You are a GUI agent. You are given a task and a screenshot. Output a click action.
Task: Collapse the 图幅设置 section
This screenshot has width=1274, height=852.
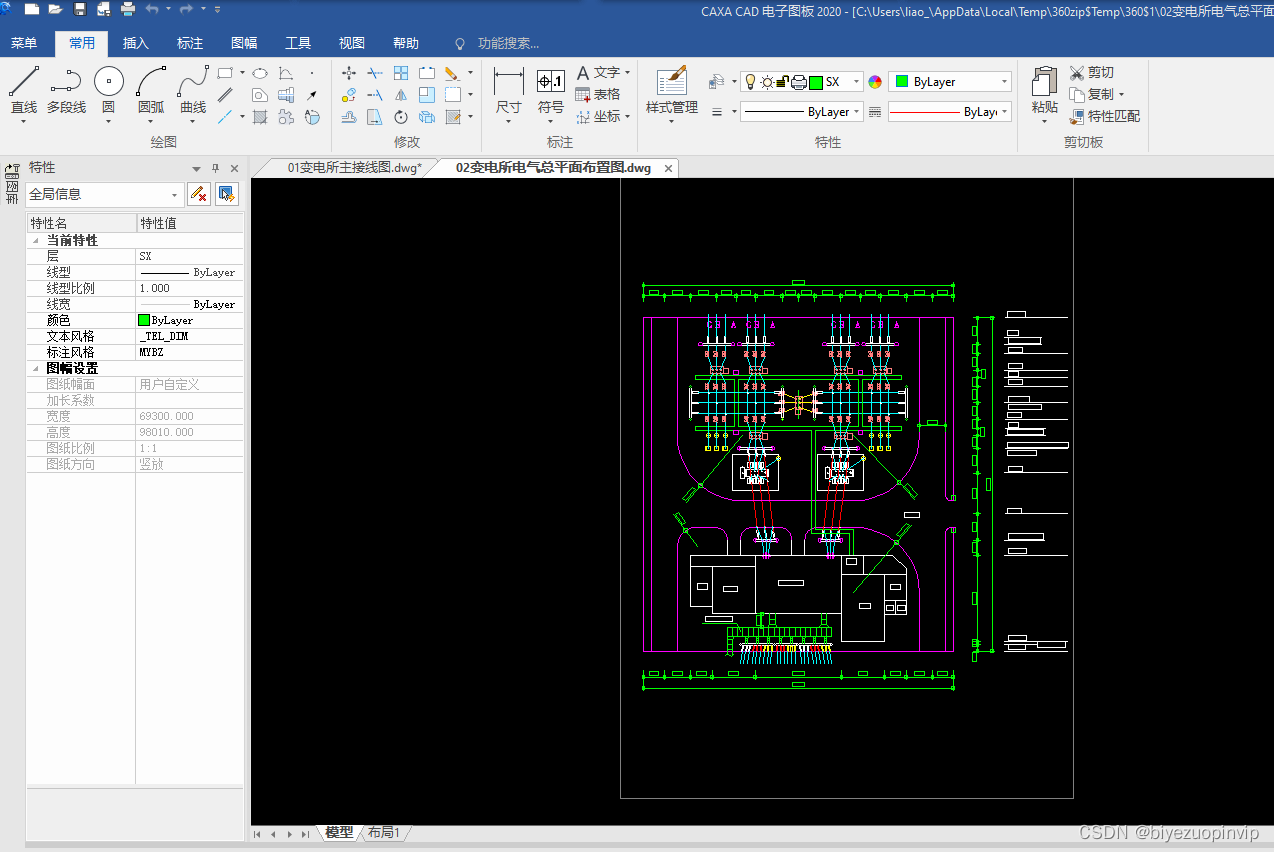[36, 369]
